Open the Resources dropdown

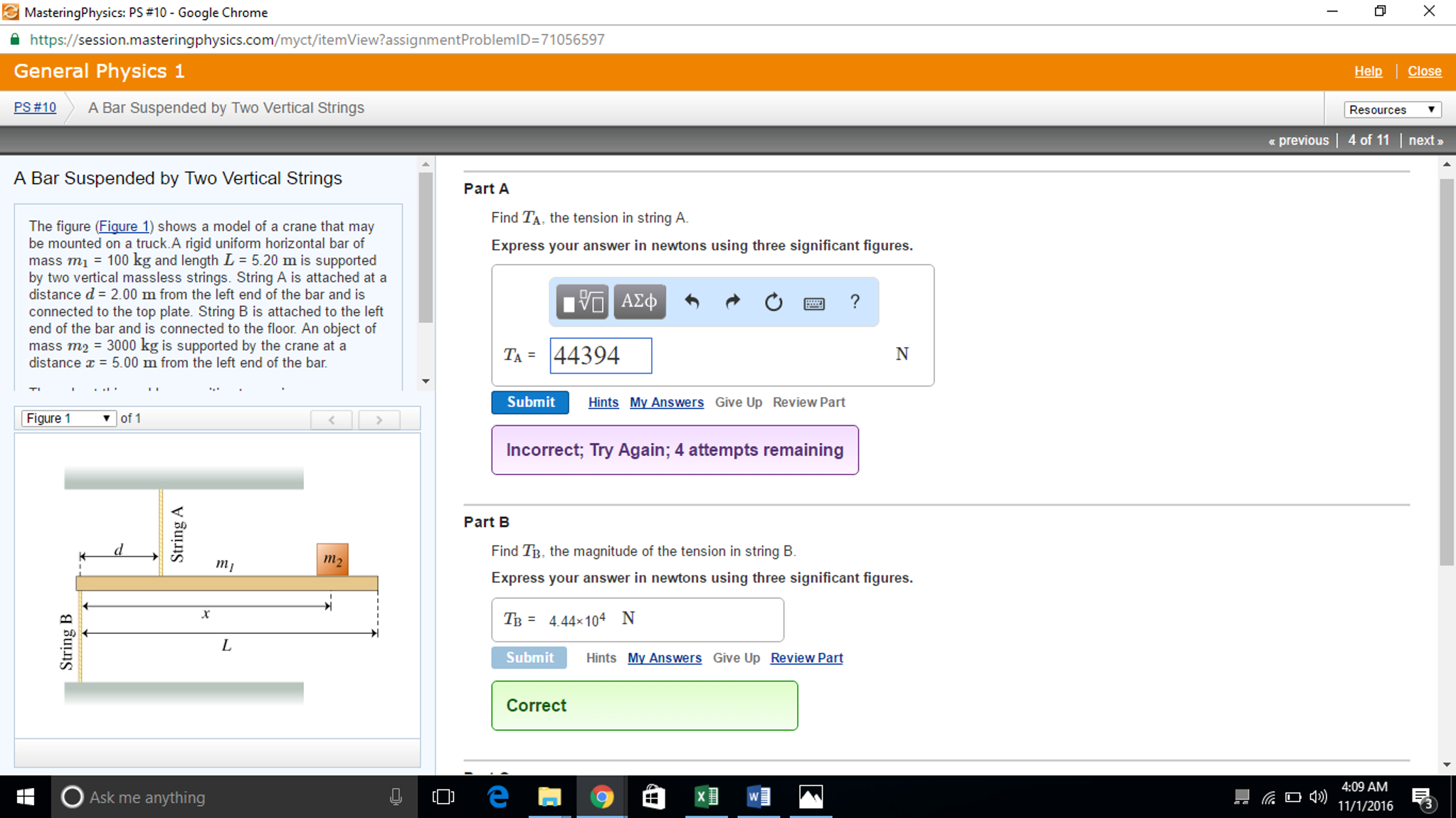[1392, 110]
